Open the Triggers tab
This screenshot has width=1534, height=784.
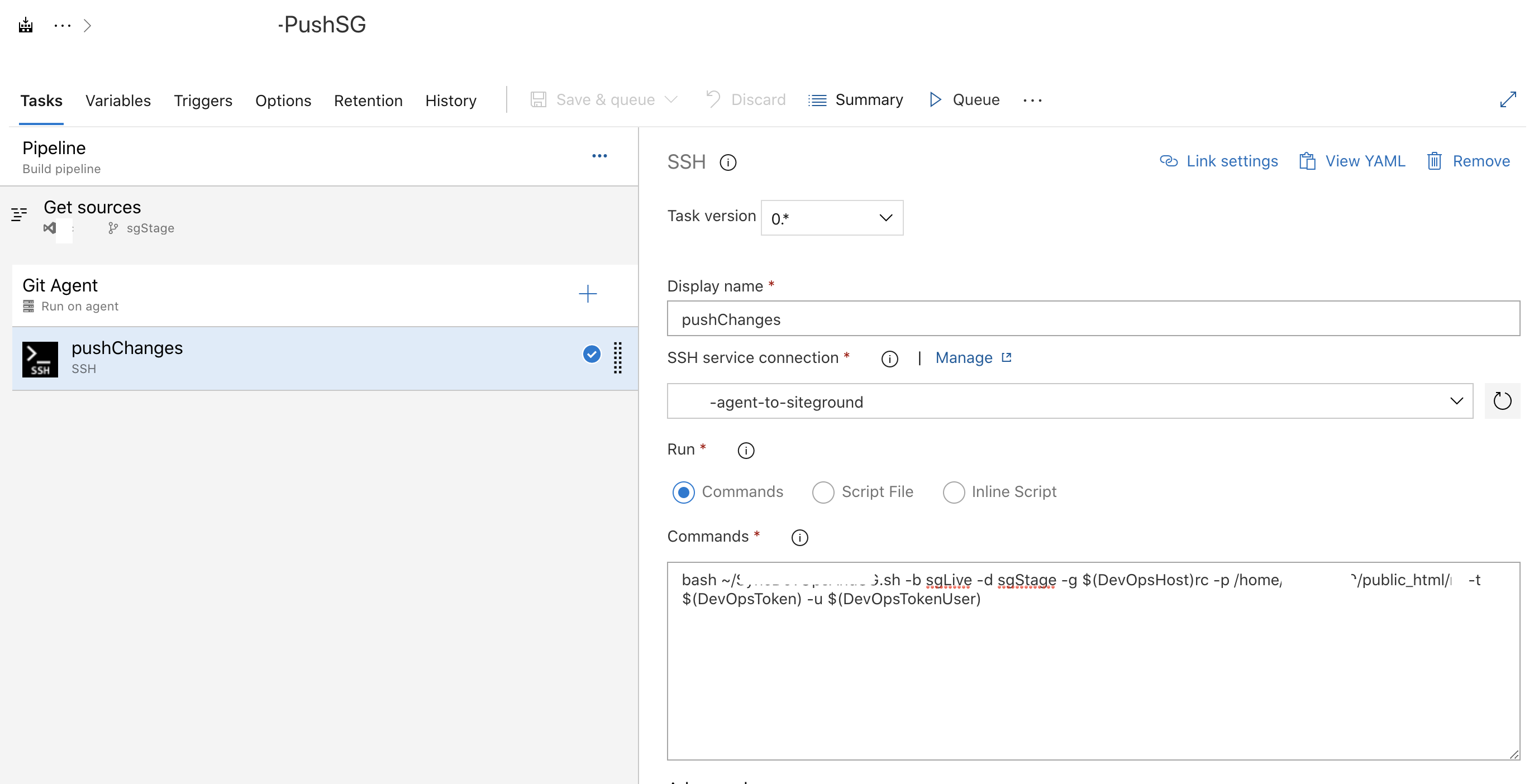coord(202,101)
